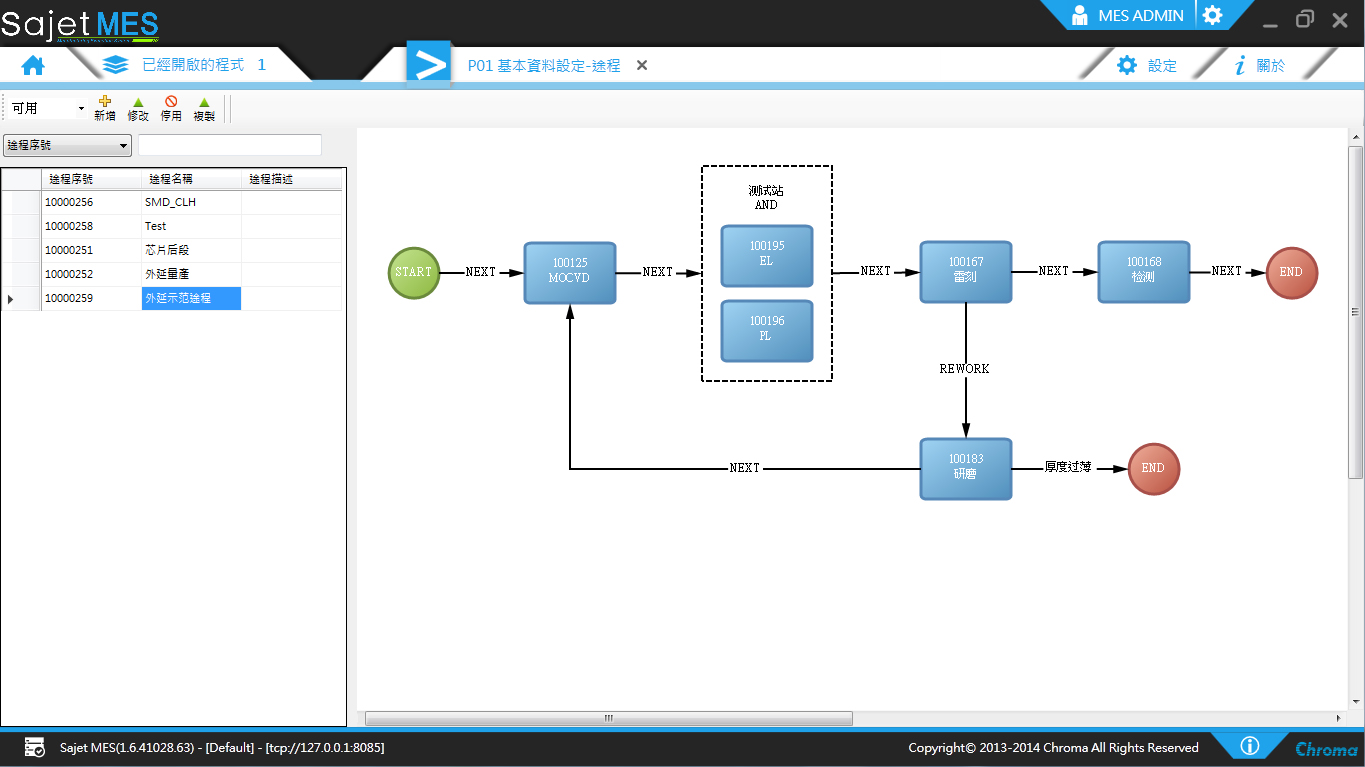Click 停用 disable toolbar button
Viewport: 1365px width, 767px height.
[171, 108]
